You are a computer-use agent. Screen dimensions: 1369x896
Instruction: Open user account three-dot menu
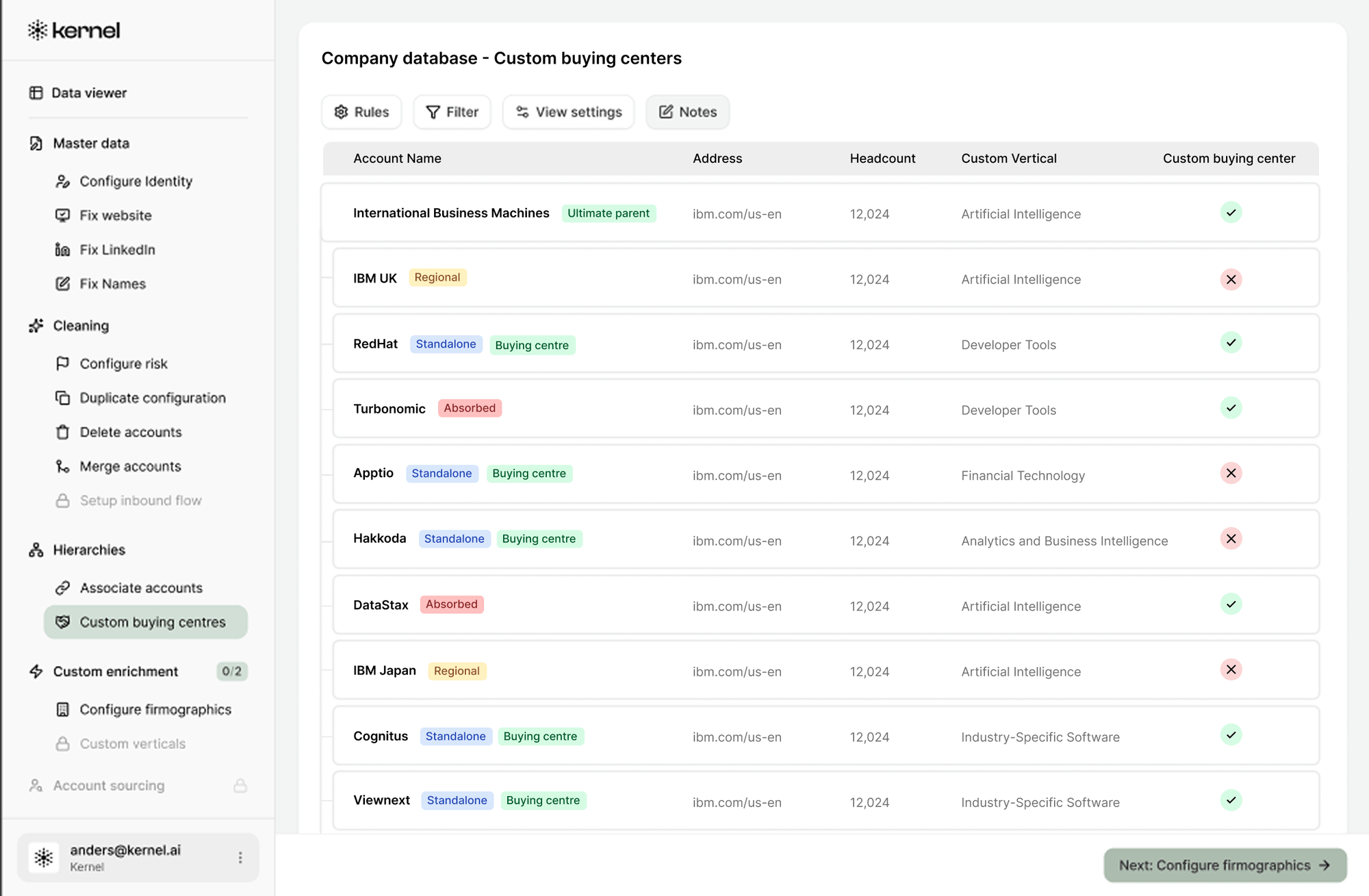coord(240,858)
